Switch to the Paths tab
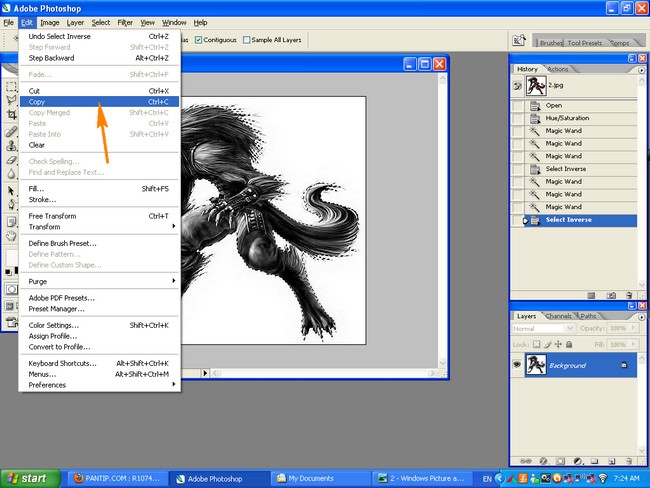Screen dimensions: 650x488 pyautogui.click(x=588, y=316)
